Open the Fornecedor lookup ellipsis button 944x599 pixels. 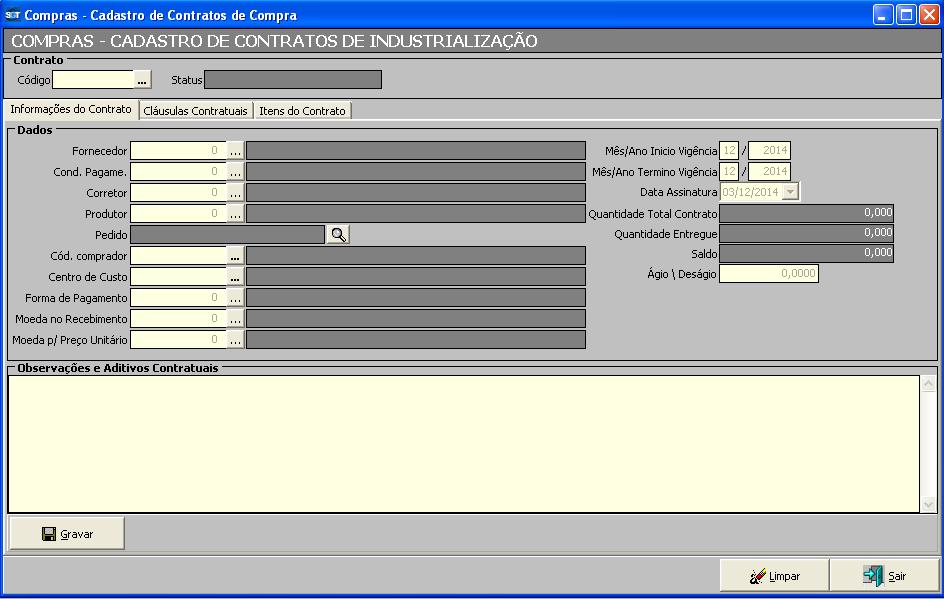(x=235, y=151)
